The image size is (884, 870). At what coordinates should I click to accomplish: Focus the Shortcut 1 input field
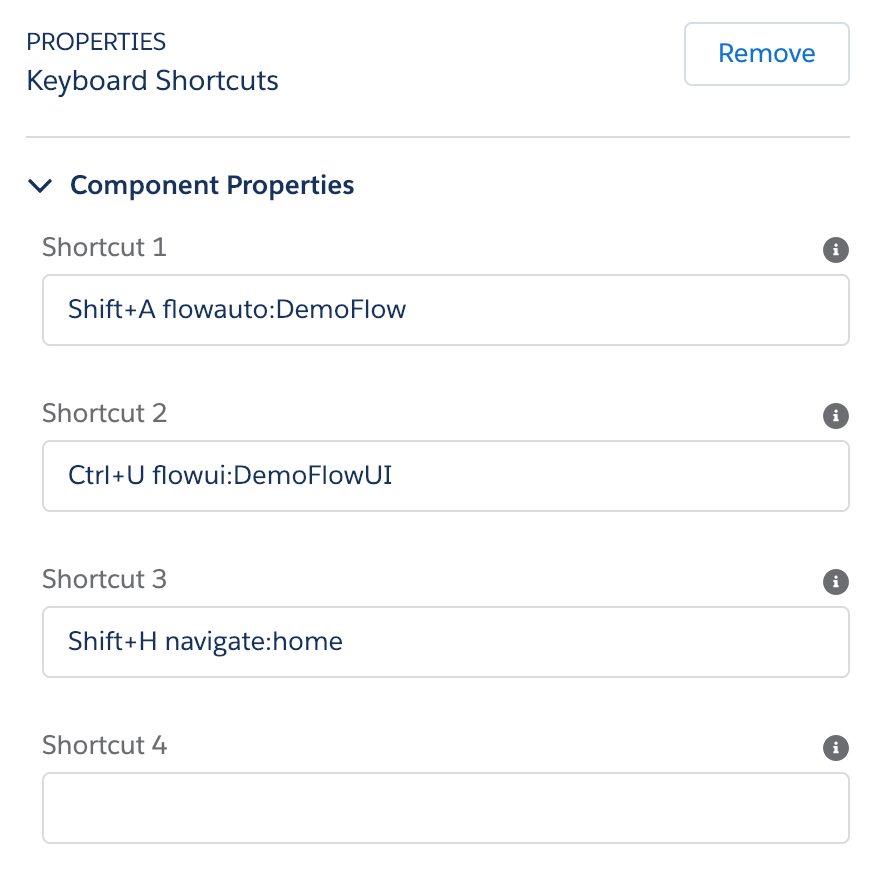[445, 310]
